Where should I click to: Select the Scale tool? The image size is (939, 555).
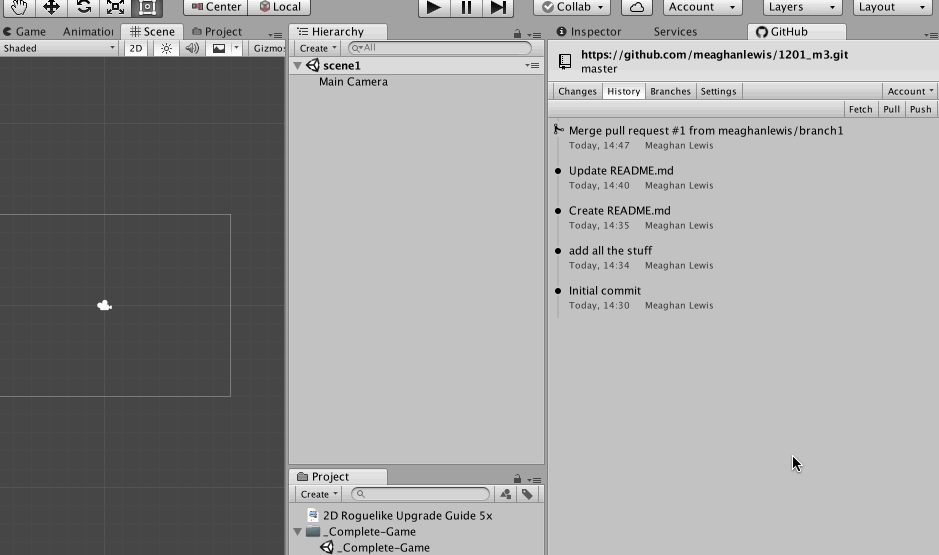coord(115,7)
